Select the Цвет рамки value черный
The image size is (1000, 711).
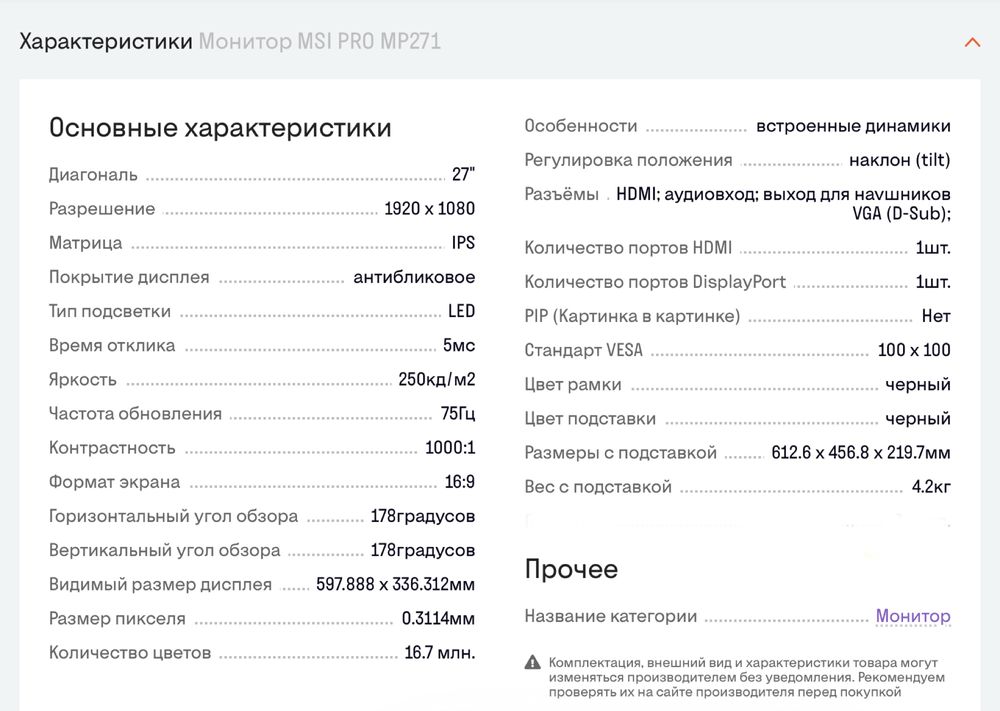click(x=918, y=385)
